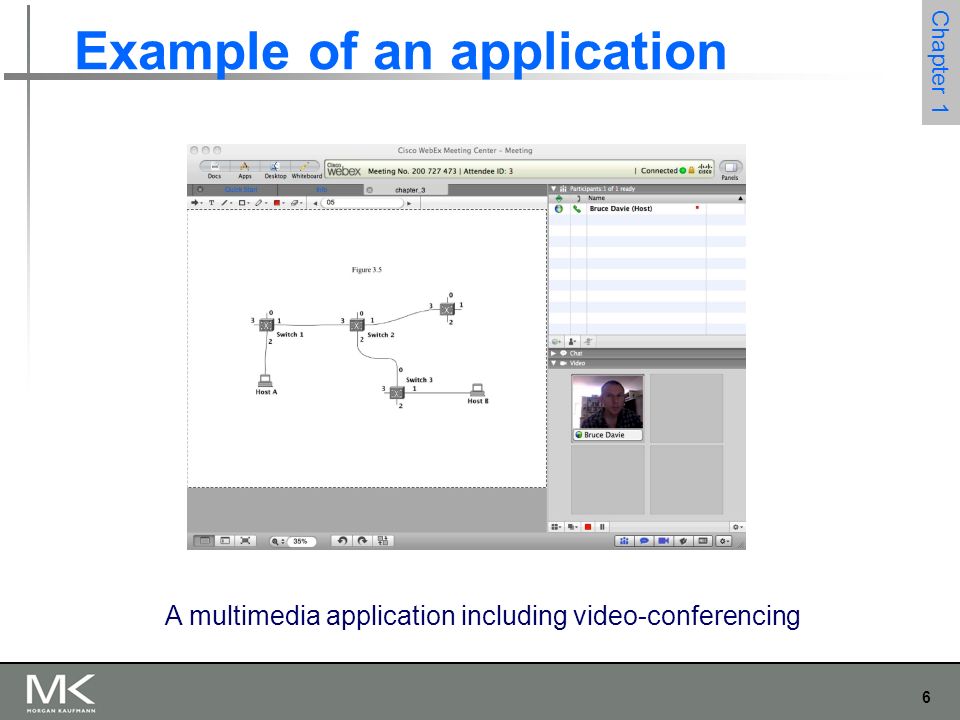
Task: Pause the video feed
Action: [x=602, y=527]
